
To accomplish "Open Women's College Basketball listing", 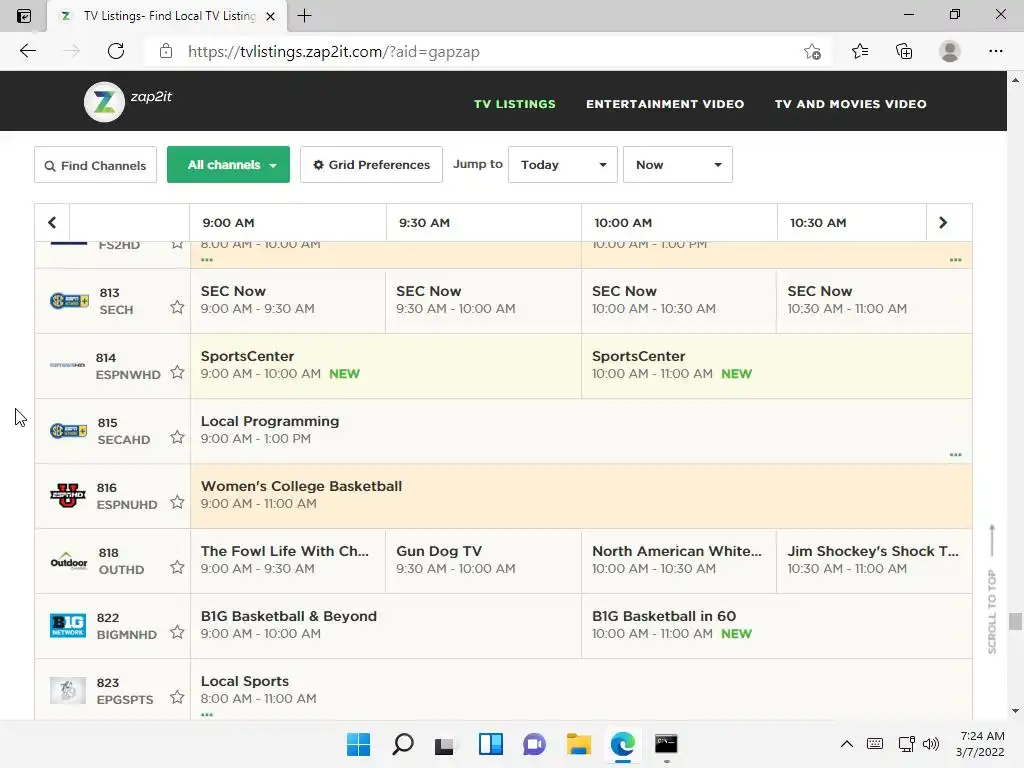I will click(581, 496).
